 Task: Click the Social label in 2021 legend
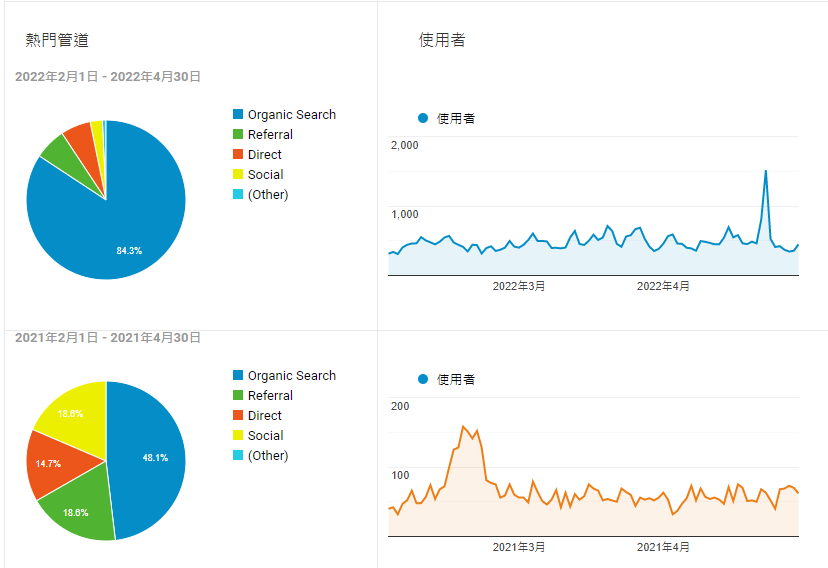click(265, 436)
